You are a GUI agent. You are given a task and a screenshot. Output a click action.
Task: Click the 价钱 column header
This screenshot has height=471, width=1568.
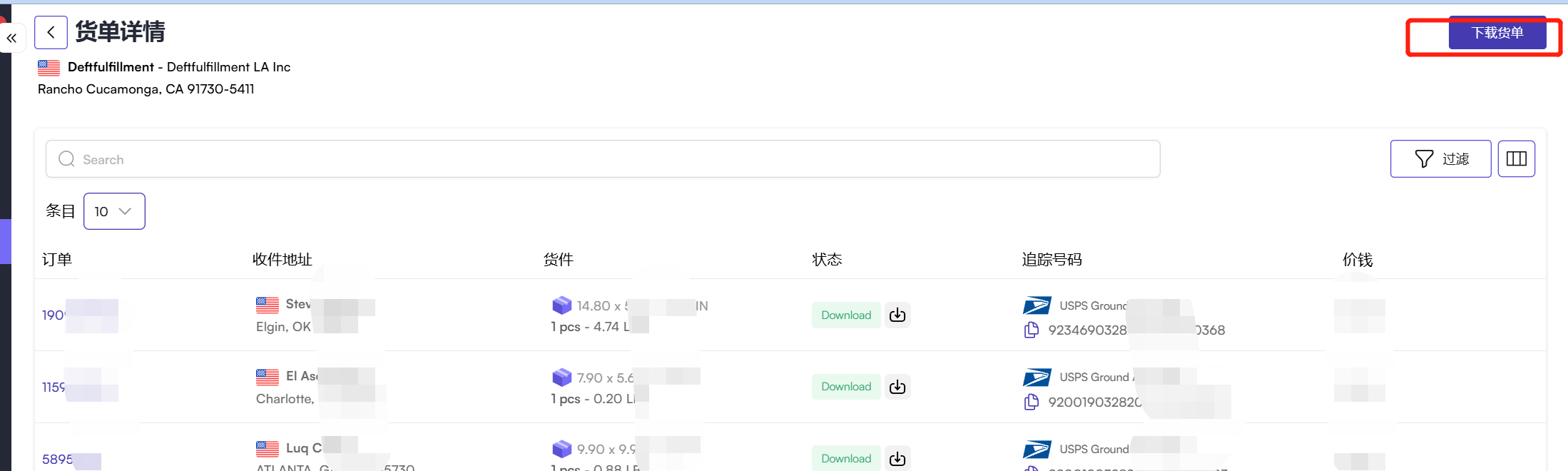click(x=1358, y=259)
